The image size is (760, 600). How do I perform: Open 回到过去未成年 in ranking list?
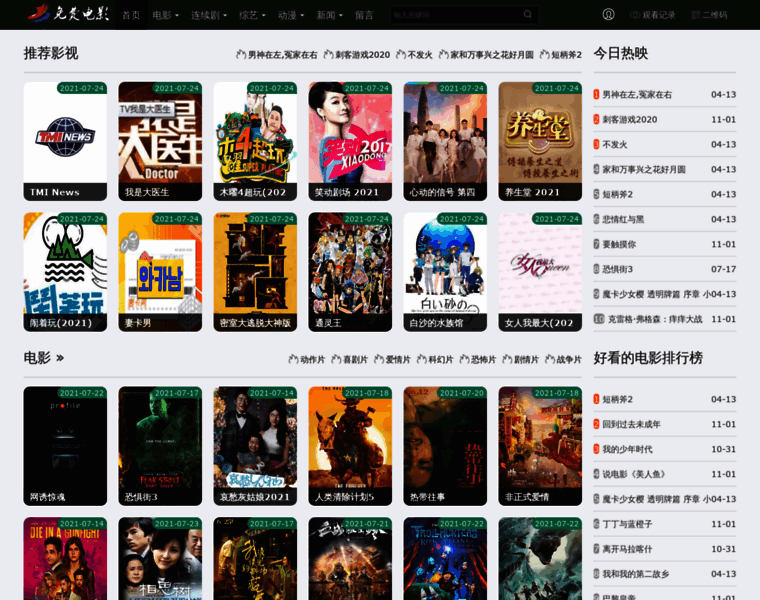631,425
